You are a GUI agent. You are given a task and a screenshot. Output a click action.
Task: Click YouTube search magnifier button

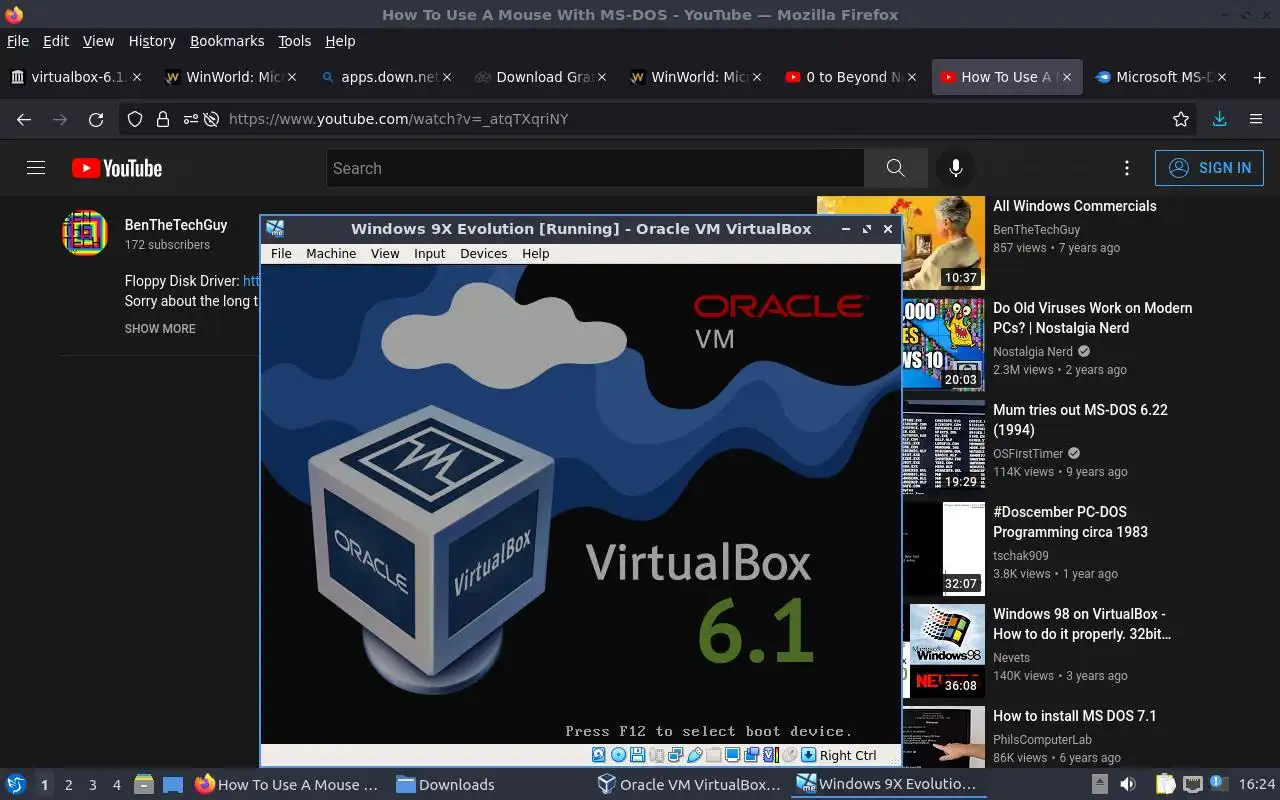click(x=895, y=168)
